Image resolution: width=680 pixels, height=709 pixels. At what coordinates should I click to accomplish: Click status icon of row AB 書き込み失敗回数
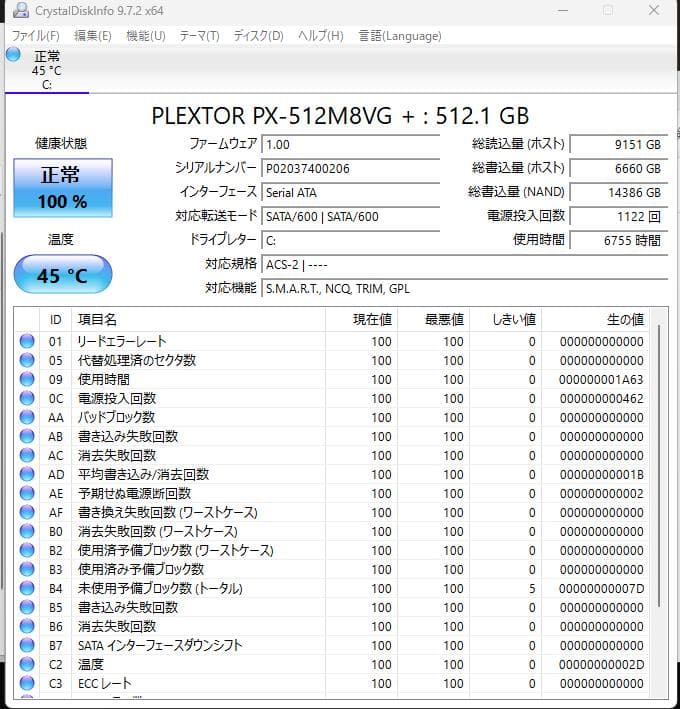coord(27,436)
